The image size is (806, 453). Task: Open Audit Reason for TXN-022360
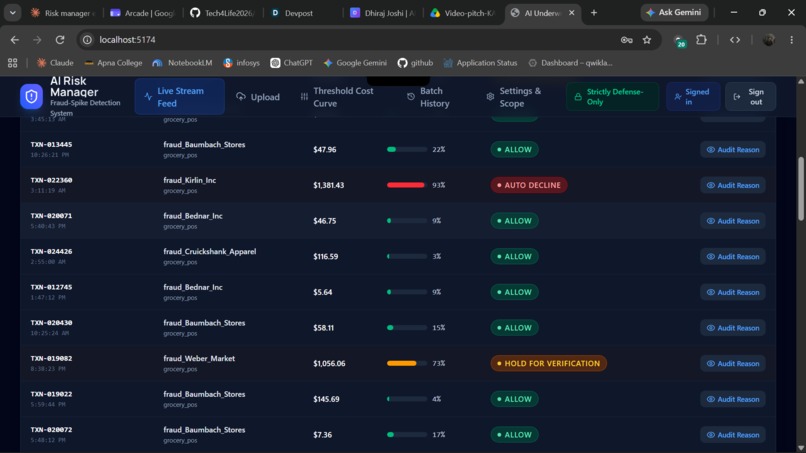tap(732, 185)
